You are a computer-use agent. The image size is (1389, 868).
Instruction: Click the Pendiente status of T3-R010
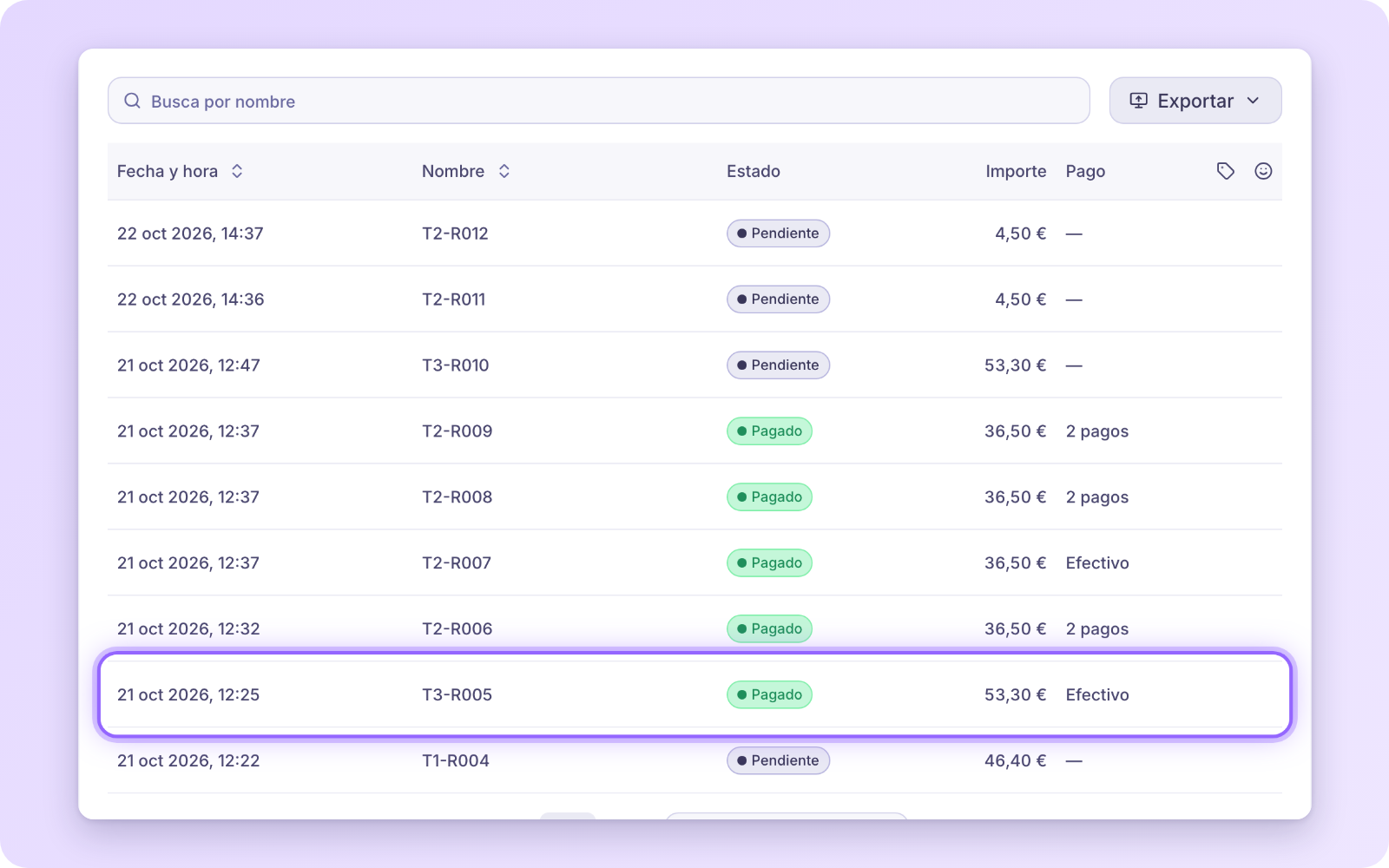click(778, 365)
